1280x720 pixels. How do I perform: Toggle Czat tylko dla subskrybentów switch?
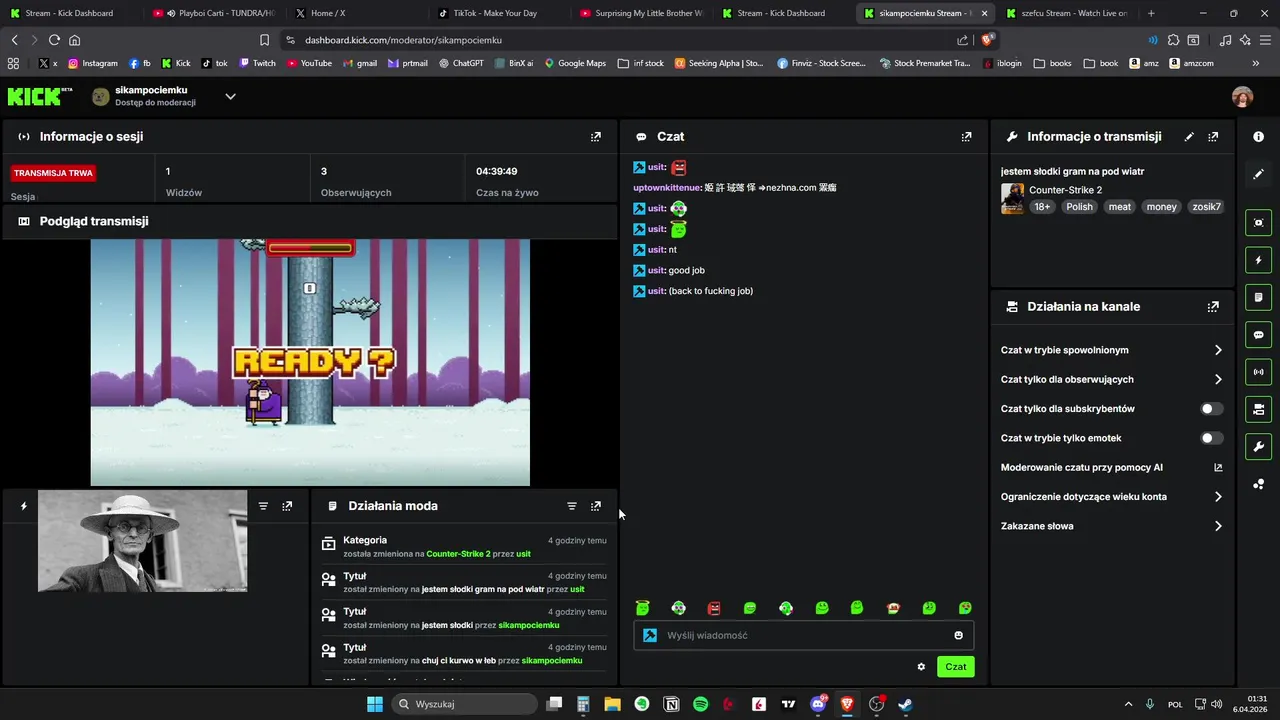point(1211,409)
